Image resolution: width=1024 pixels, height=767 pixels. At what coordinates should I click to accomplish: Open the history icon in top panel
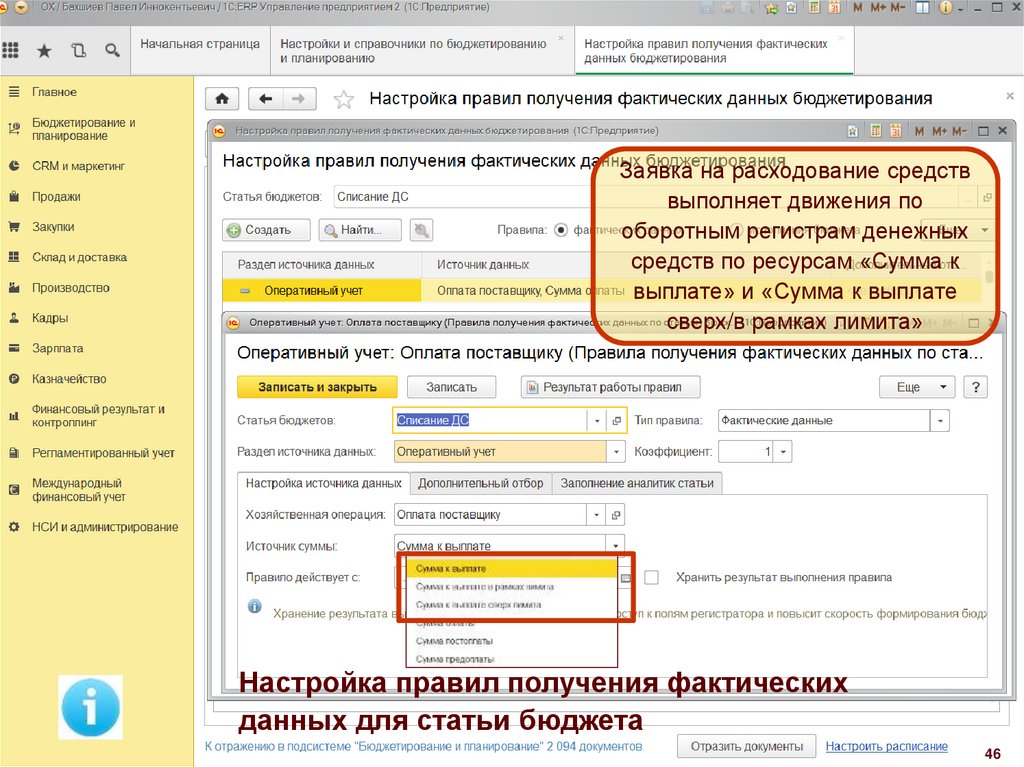point(78,50)
